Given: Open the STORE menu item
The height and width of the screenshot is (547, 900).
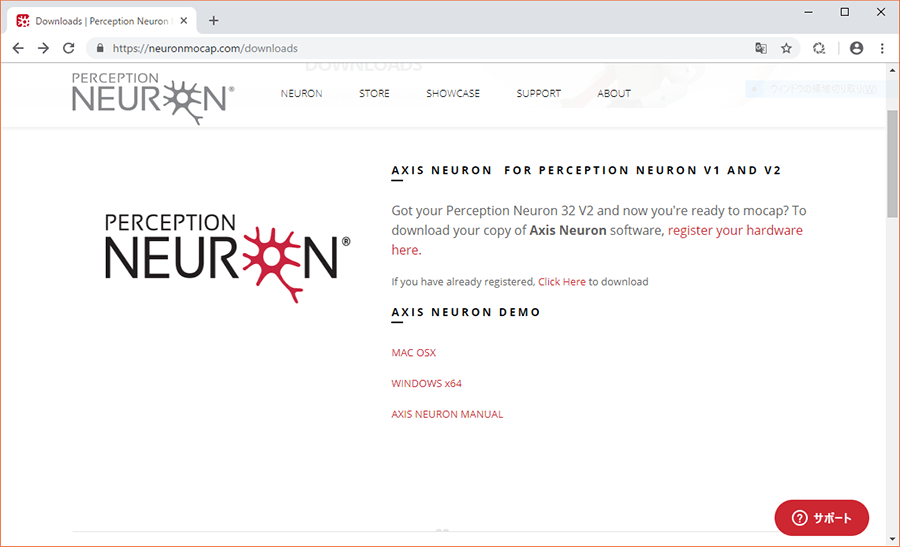Looking at the screenshot, I should coord(374,94).
